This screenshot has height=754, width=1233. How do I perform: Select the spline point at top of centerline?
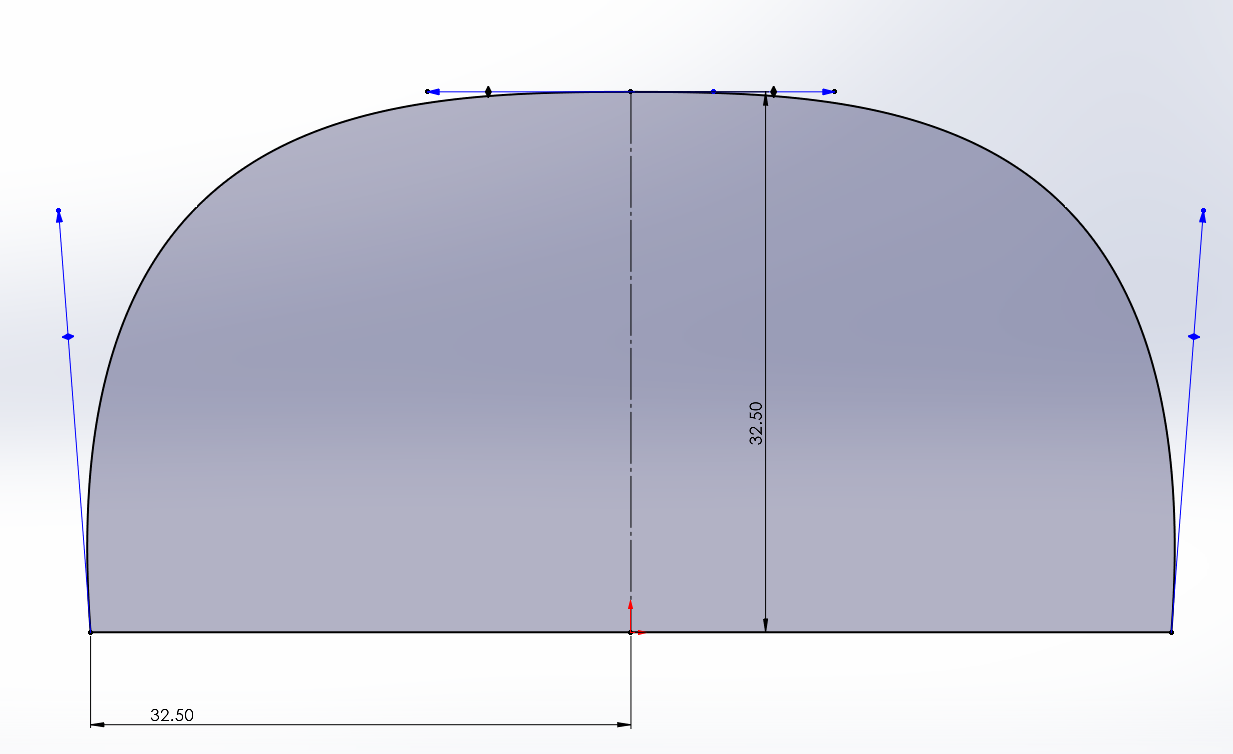pos(630,91)
